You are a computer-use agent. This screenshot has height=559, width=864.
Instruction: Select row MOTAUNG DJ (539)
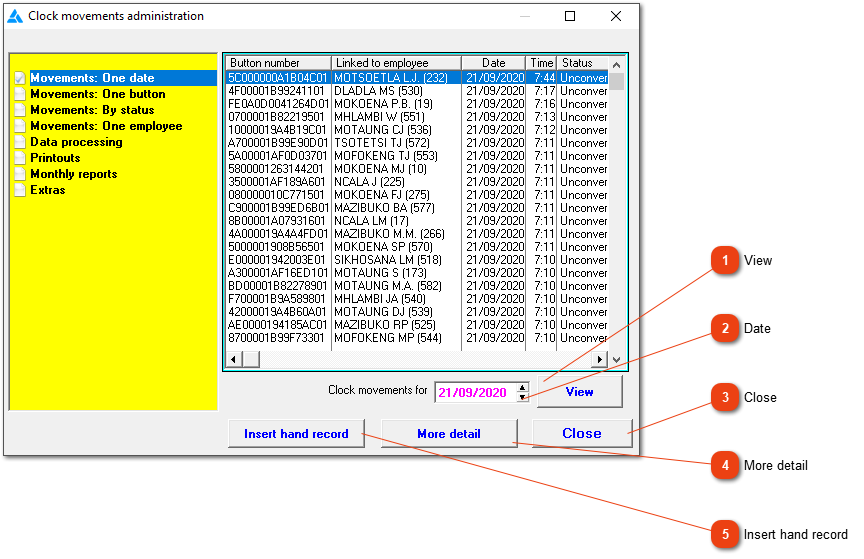tap(417, 312)
